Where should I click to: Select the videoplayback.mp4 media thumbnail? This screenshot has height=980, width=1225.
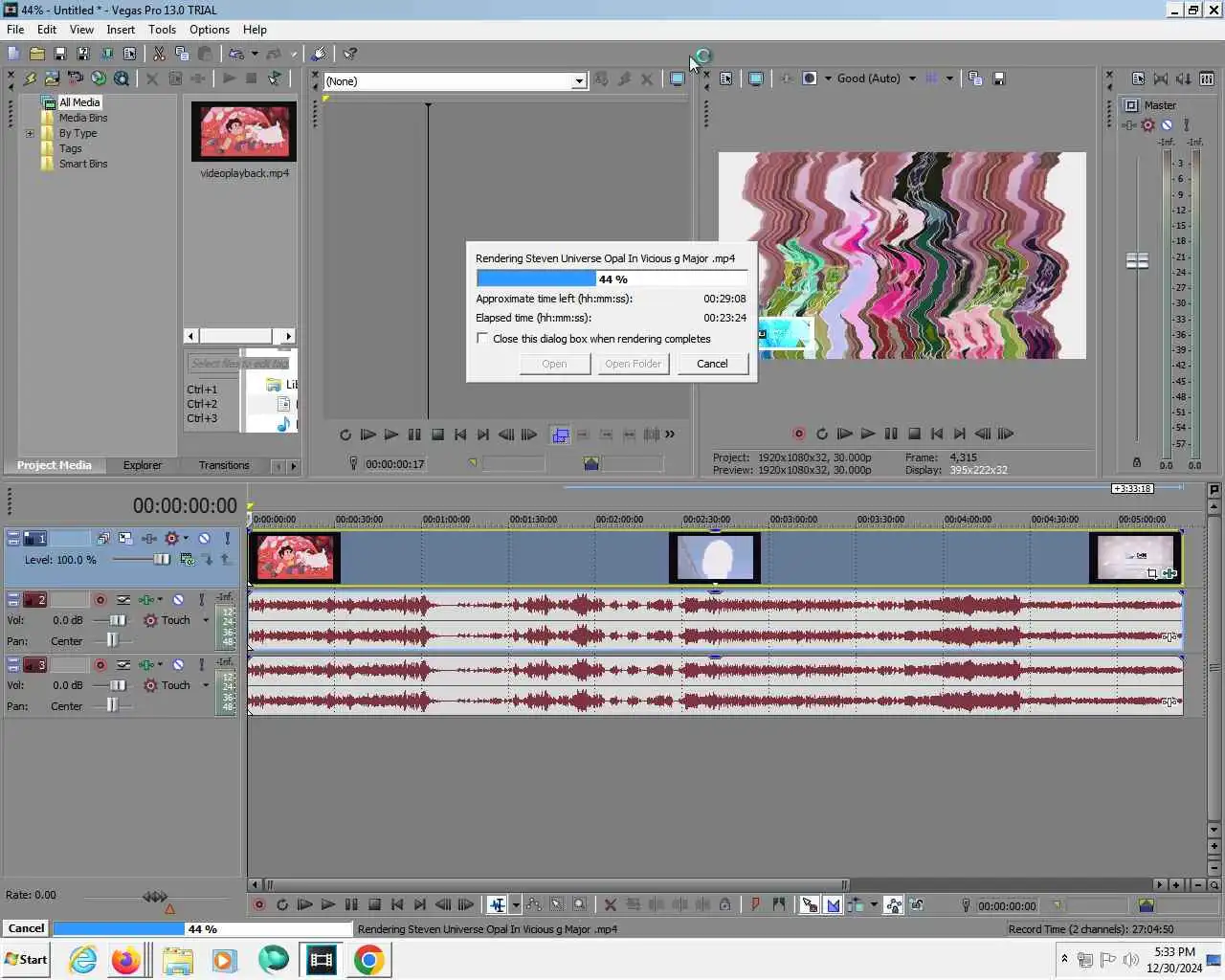244,131
